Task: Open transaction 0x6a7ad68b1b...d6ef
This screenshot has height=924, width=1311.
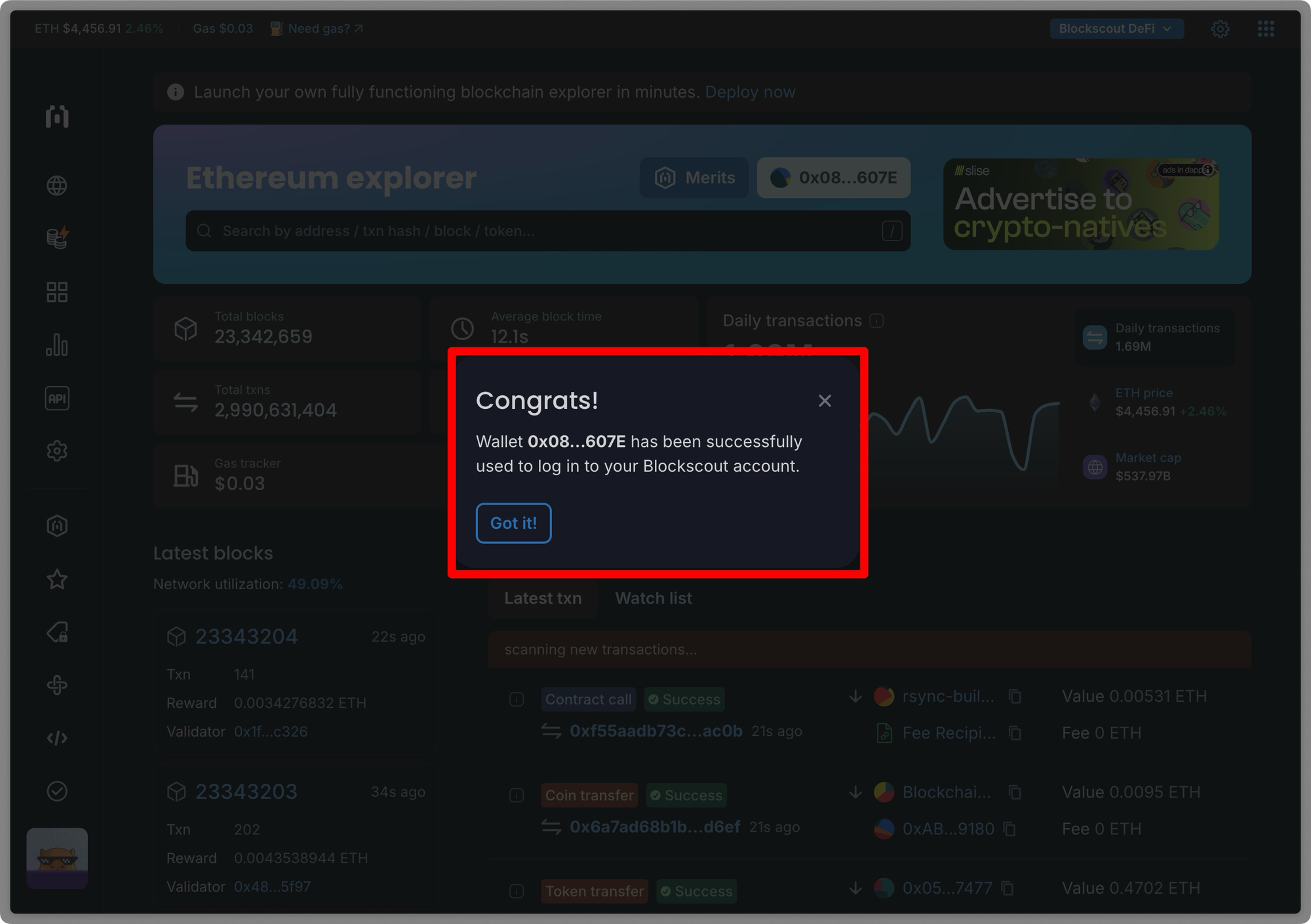Action: pyautogui.click(x=655, y=827)
